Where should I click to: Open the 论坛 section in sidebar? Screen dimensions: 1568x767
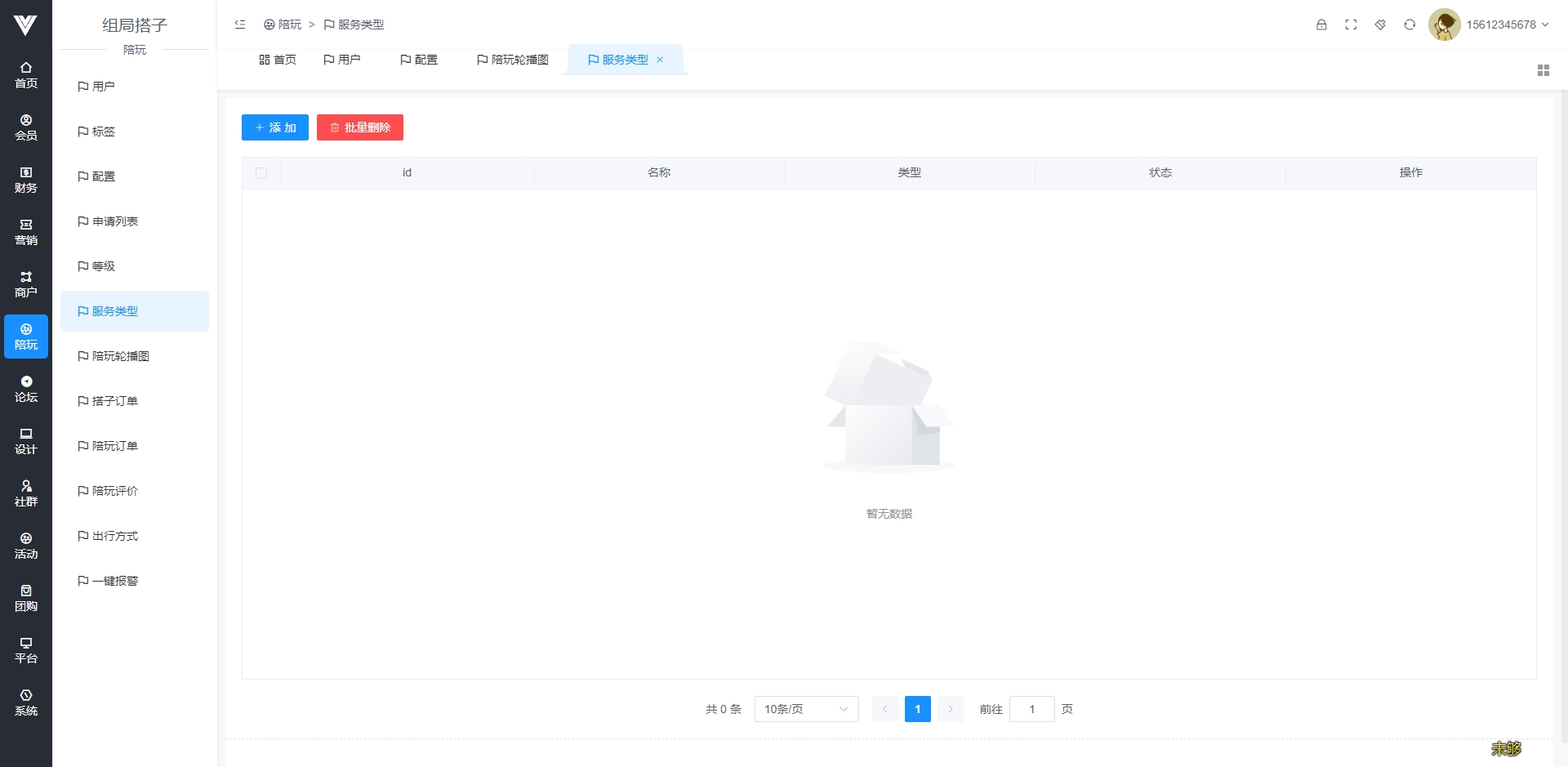tap(26, 389)
